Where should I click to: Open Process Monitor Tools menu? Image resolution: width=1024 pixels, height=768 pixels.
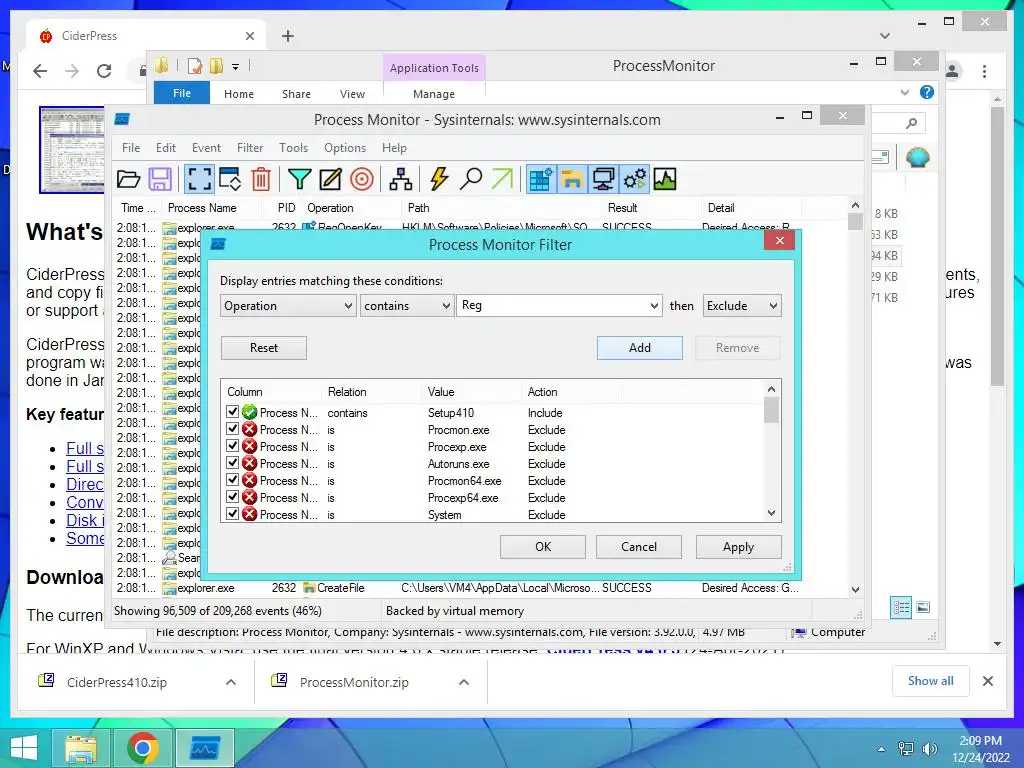pos(293,148)
